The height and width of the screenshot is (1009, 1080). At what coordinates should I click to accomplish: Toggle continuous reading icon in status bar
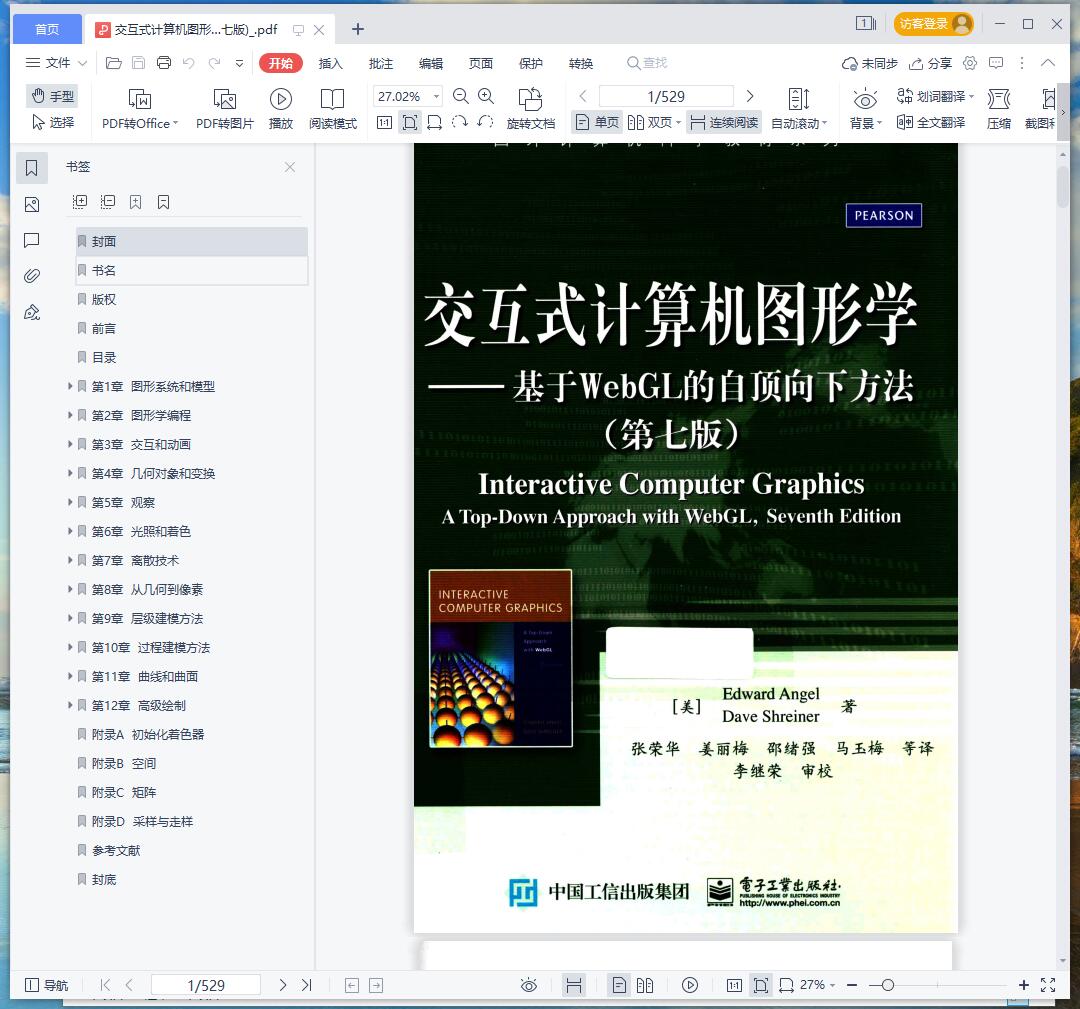coord(573,985)
